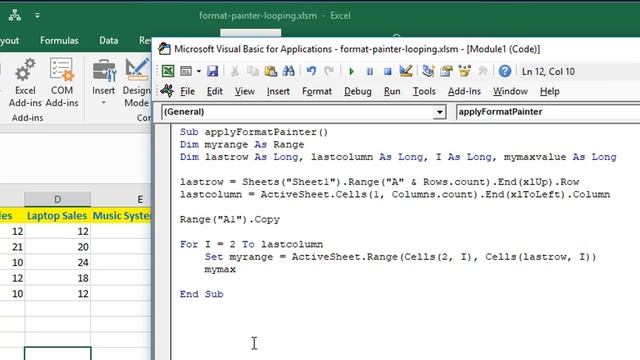This screenshot has height=360, width=640.
Task: Select column D header in Excel
Action: pyautogui.click(x=58, y=199)
